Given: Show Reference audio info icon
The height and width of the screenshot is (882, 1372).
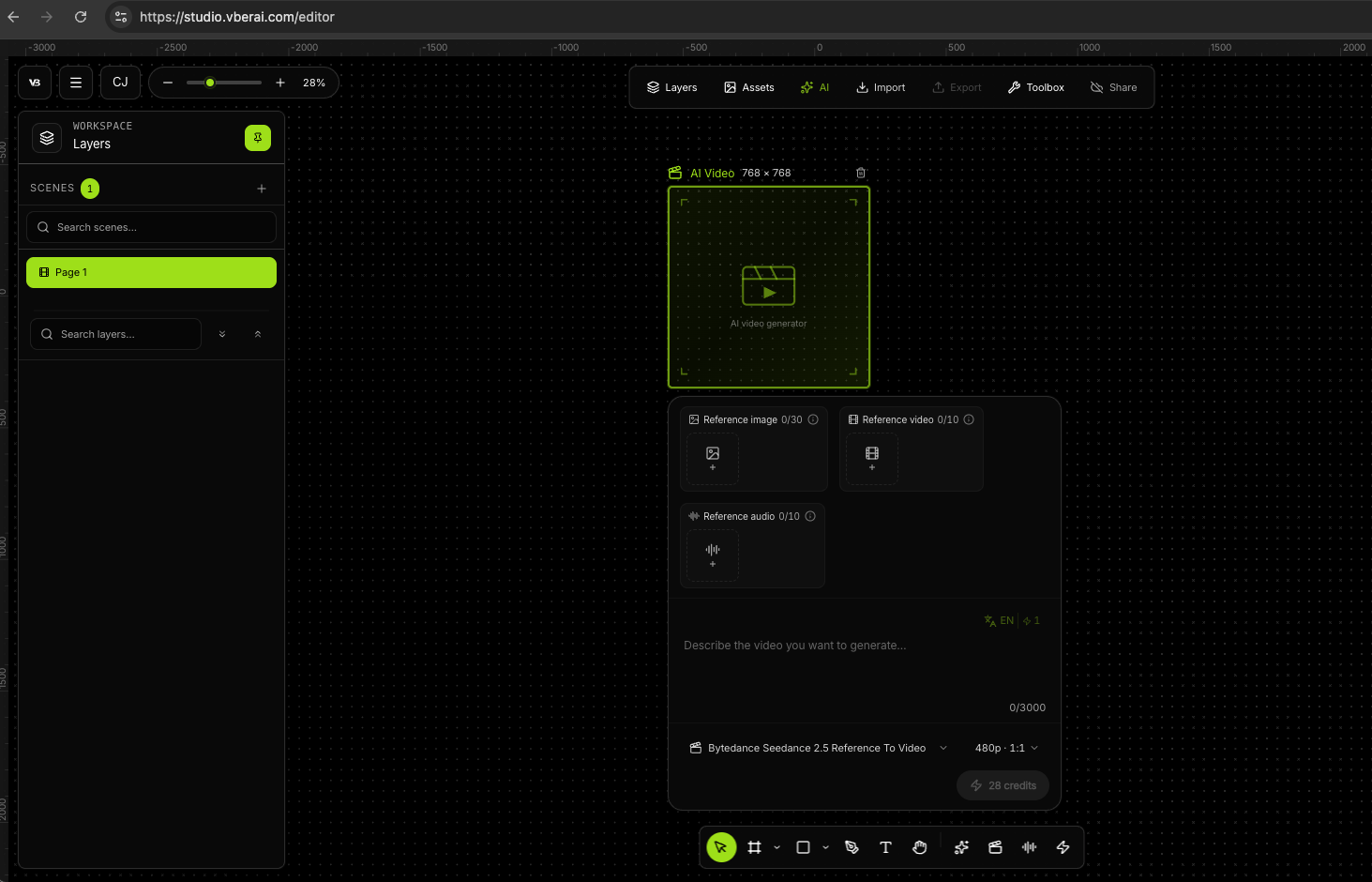Looking at the screenshot, I should pos(810,516).
